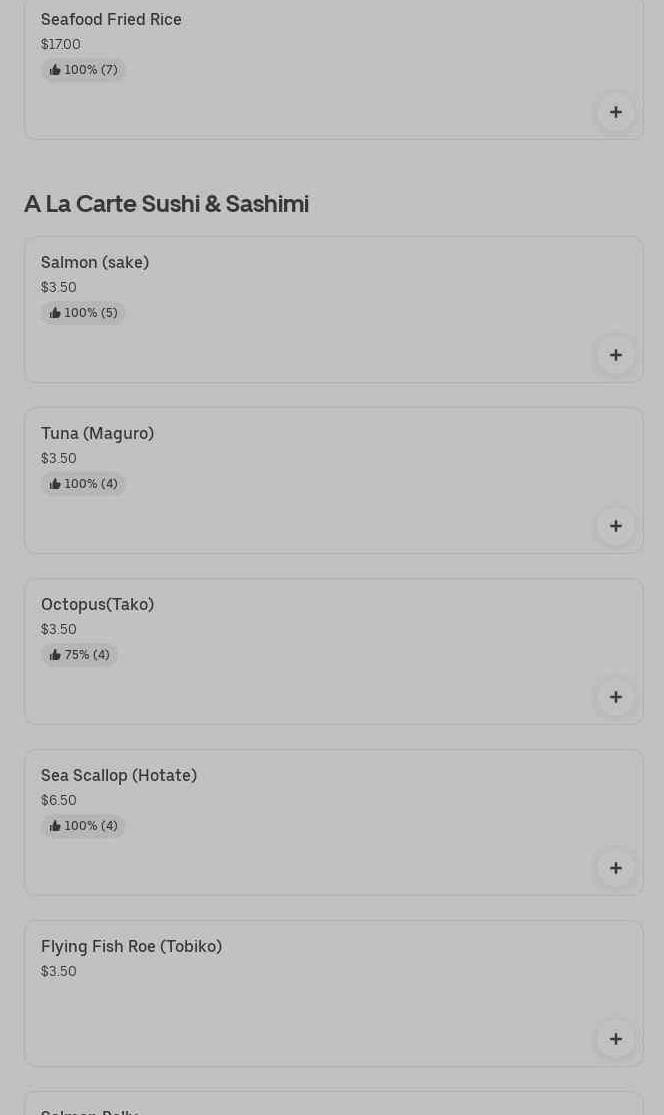Image resolution: width=664 pixels, height=1115 pixels.
Task: Add Sea Scallop (Hotate) plus button
Action: (615, 868)
